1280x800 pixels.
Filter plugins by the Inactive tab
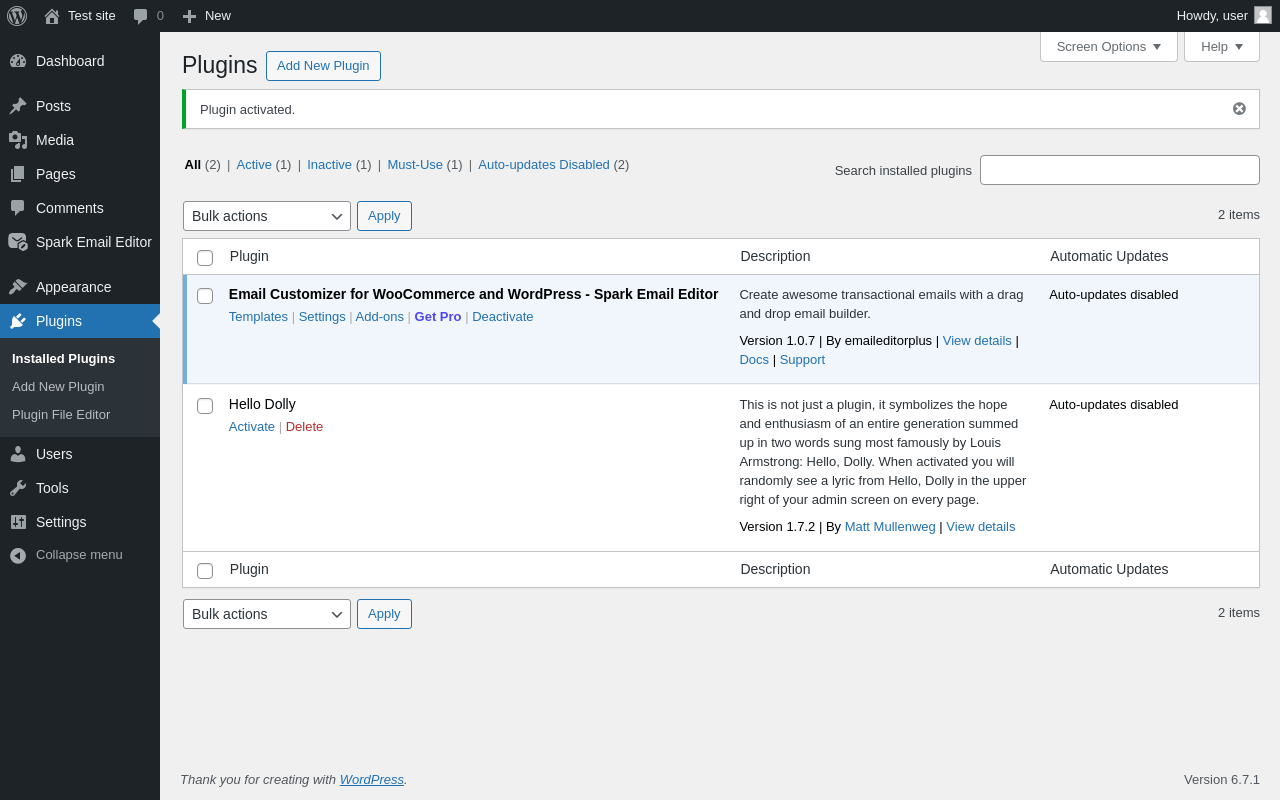[x=329, y=165]
